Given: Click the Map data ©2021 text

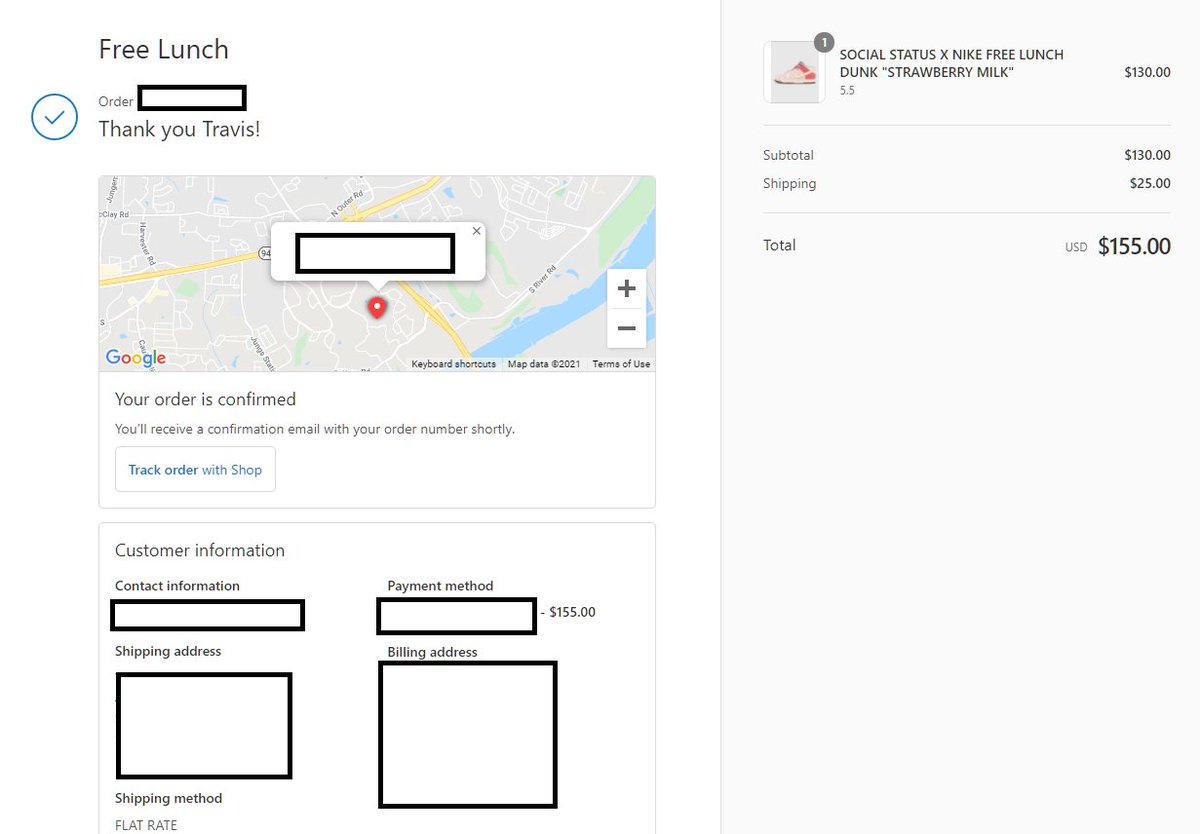Looking at the screenshot, I should pos(544,364).
